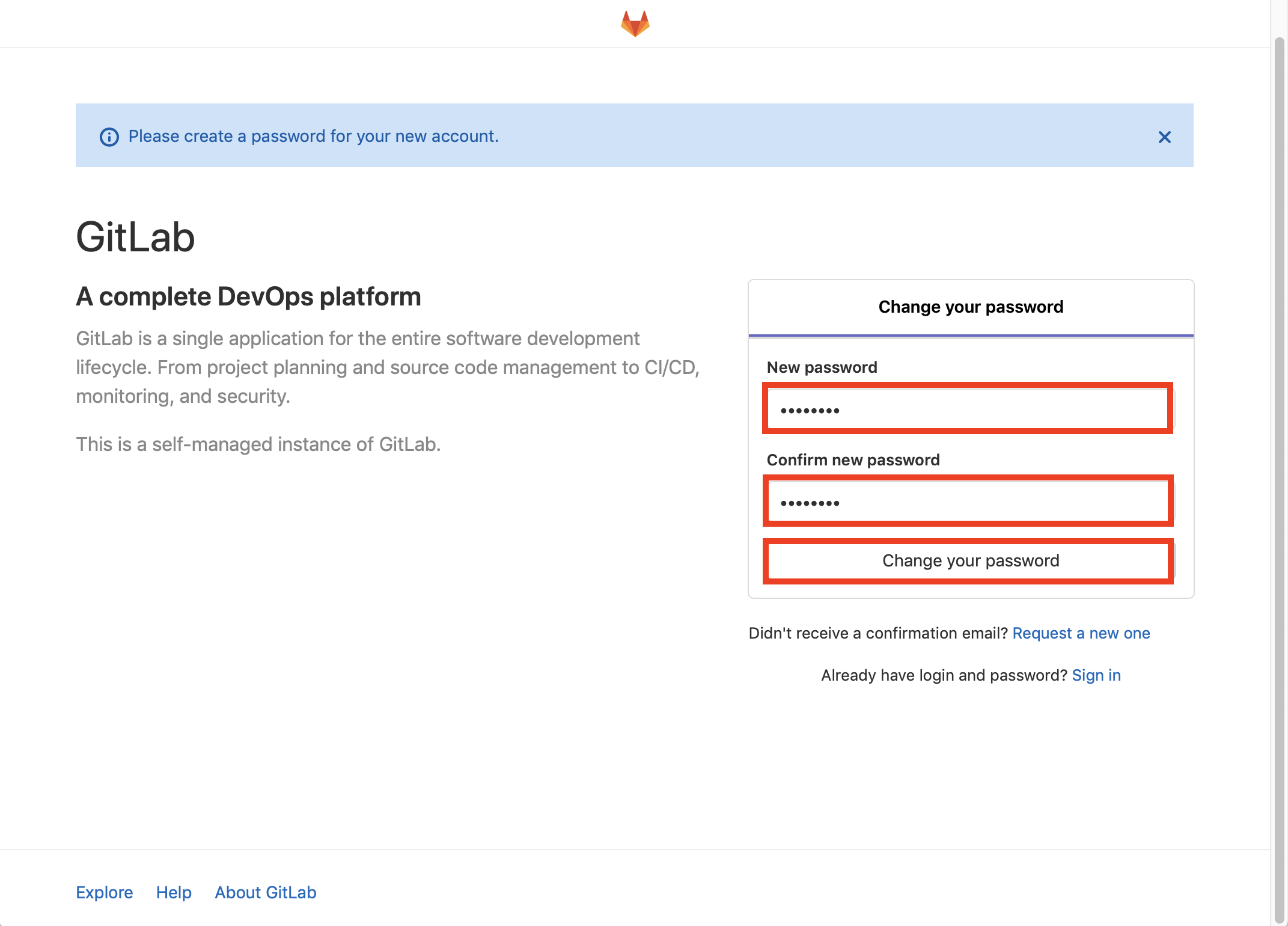Click the large GitLab title heading
This screenshot has width=1288, height=926.
click(135, 237)
